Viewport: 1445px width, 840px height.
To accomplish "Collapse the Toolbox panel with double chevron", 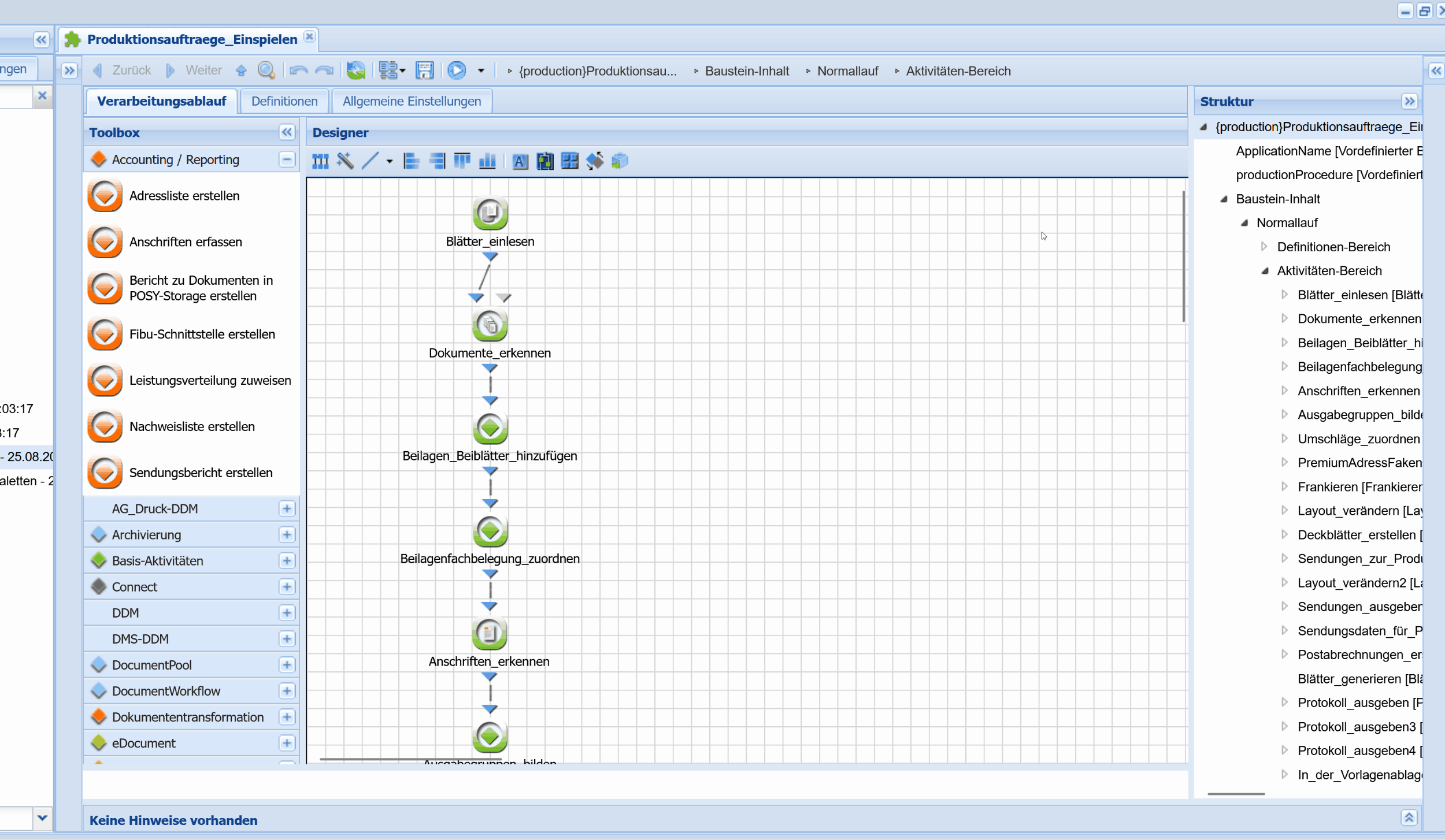I will pyautogui.click(x=287, y=132).
